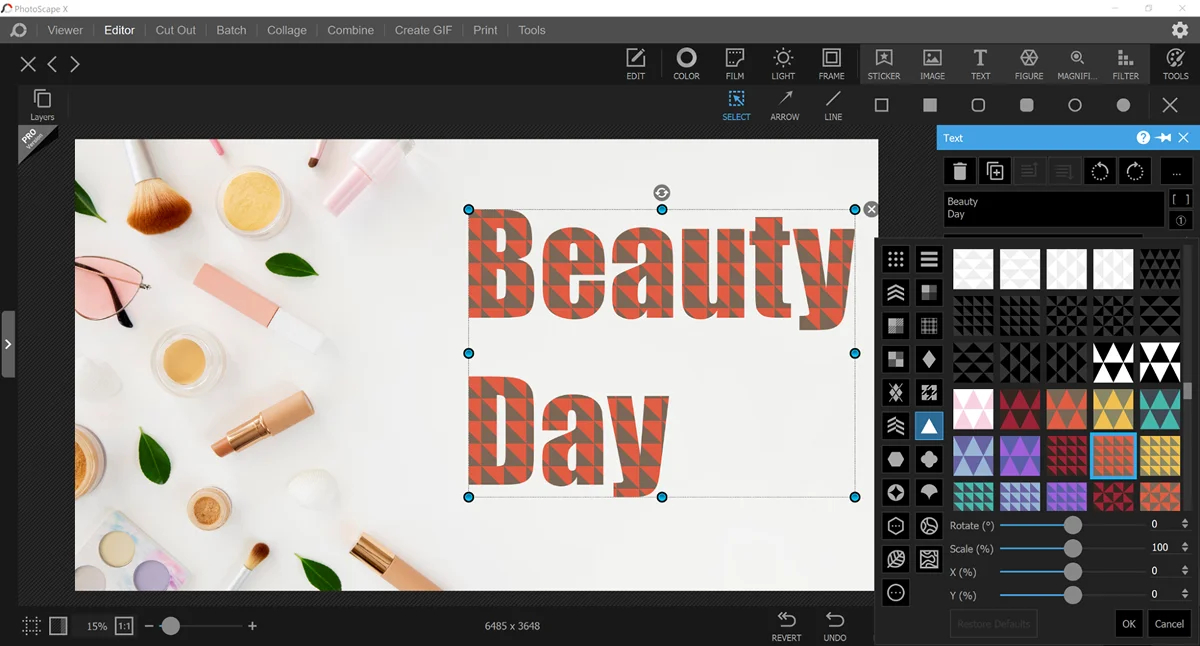Delete the text object with trash icon
The height and width of the screenshot is (646, 1200).
point(960,171)
